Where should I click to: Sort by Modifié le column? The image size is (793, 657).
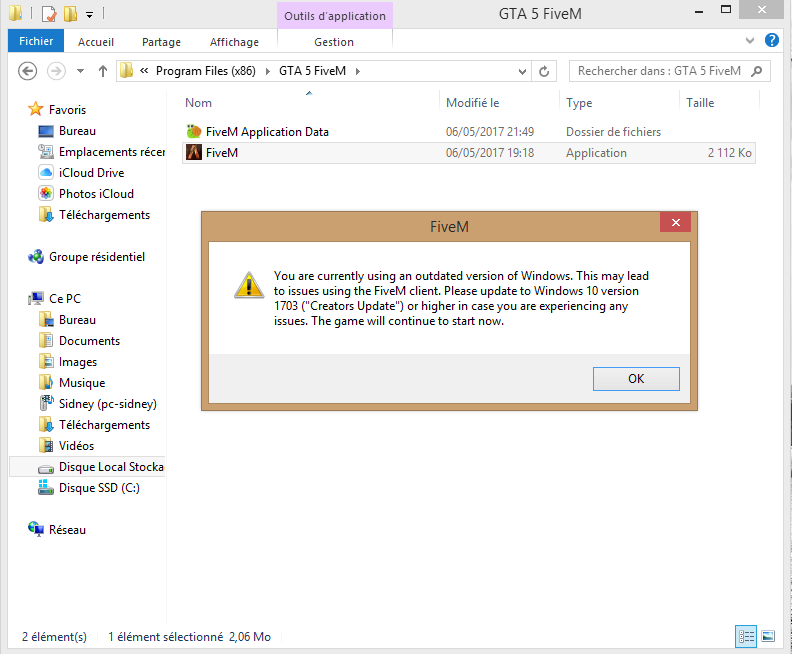coord(472,103)
